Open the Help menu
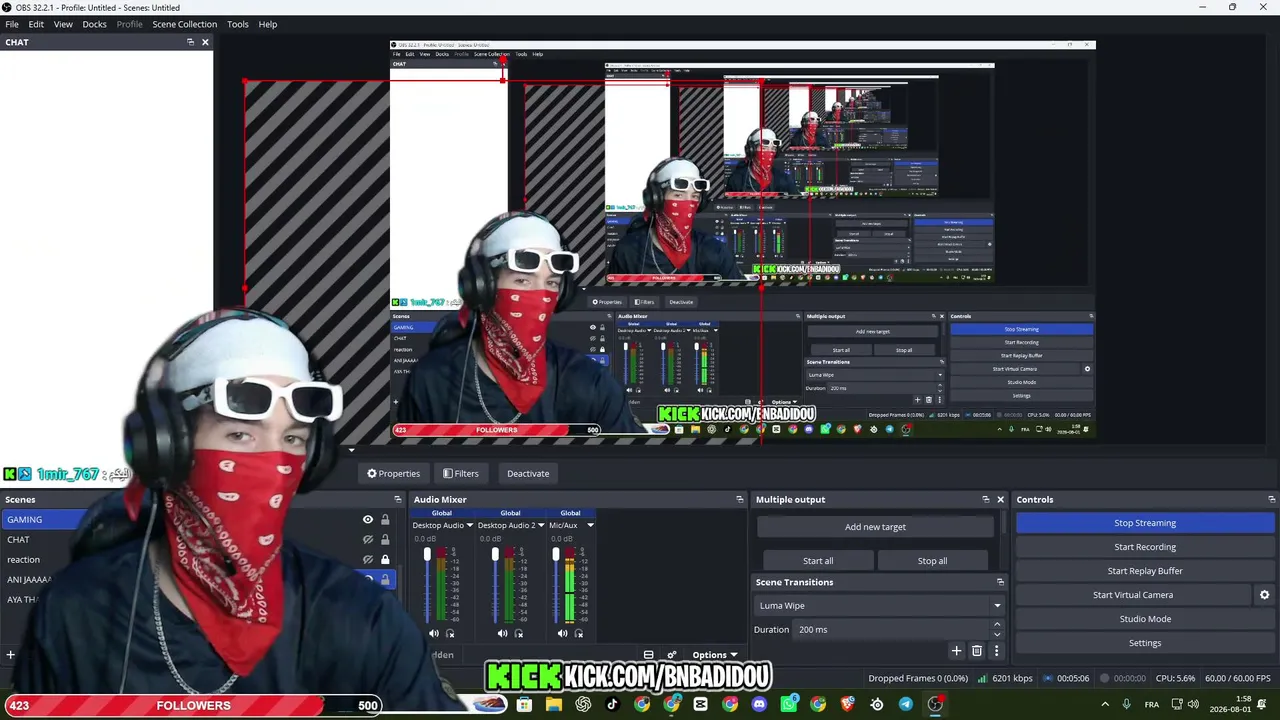Screen dimensions: 1280x720 point(268,24)
